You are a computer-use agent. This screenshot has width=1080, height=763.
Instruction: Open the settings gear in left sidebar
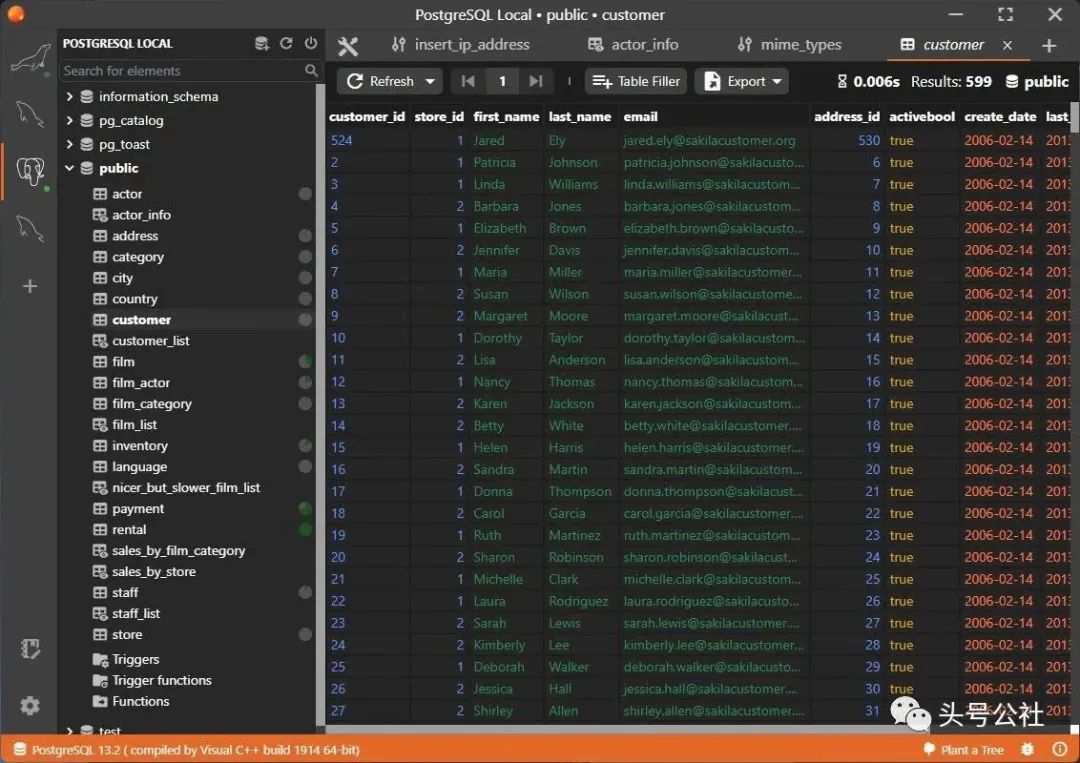[30, 705]
